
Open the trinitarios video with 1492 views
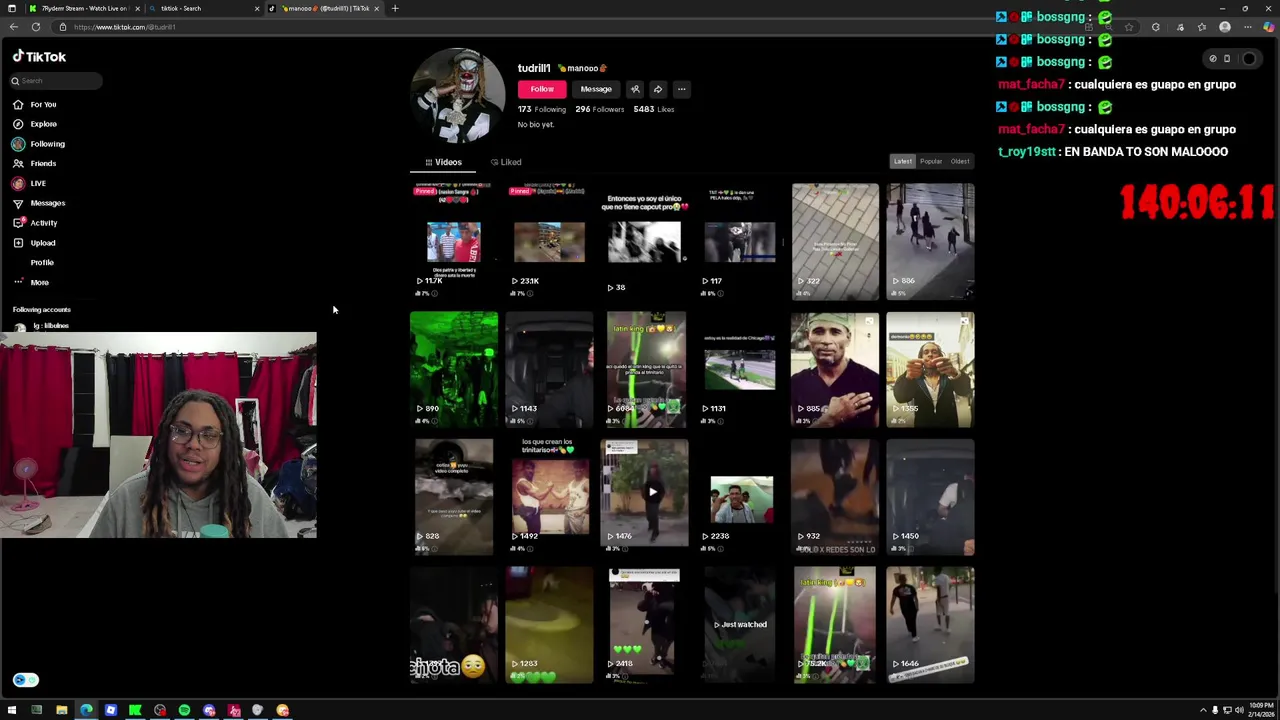pos(549,497)
